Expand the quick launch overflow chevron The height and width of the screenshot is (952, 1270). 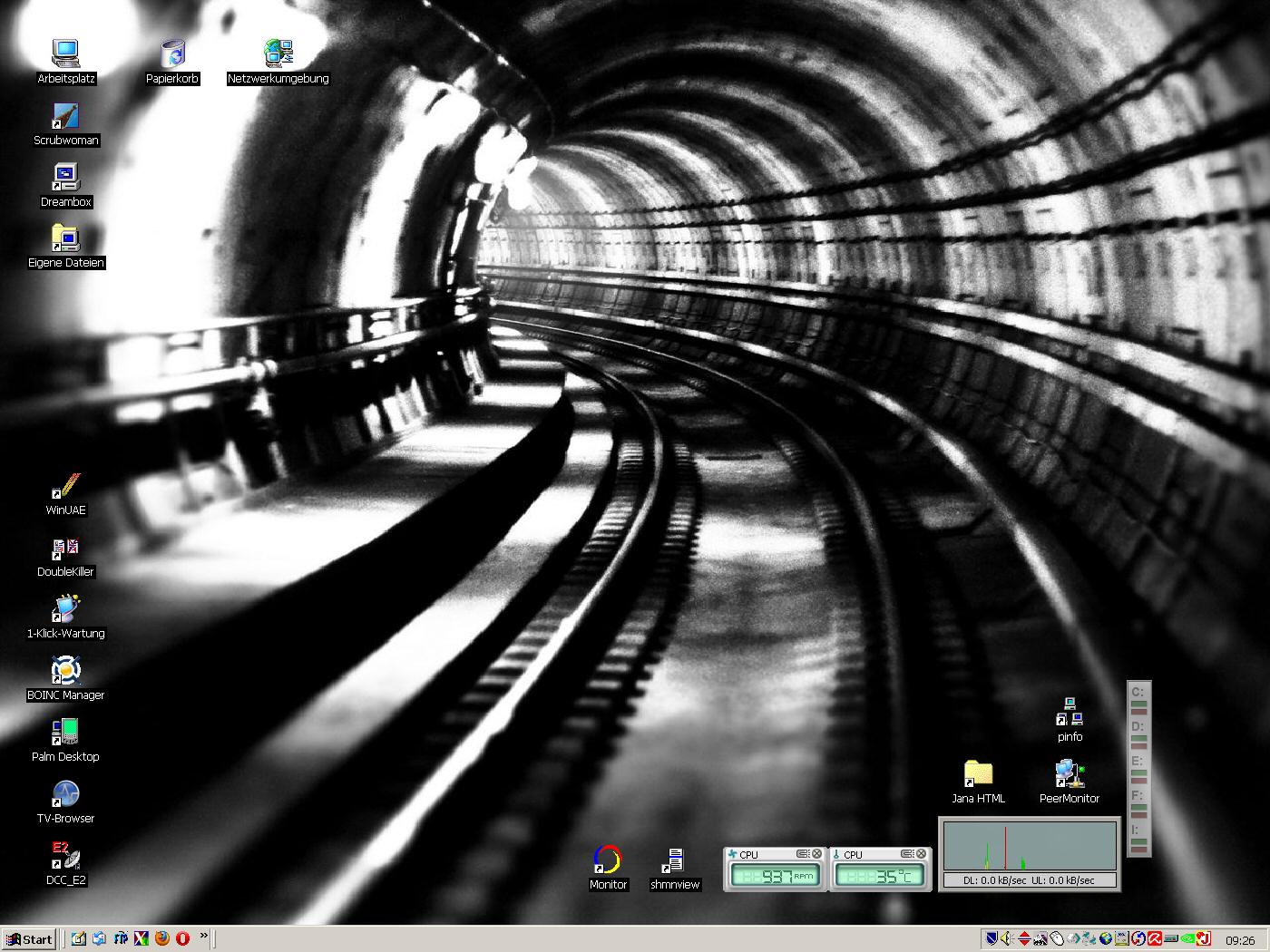(x=204, y=936)
